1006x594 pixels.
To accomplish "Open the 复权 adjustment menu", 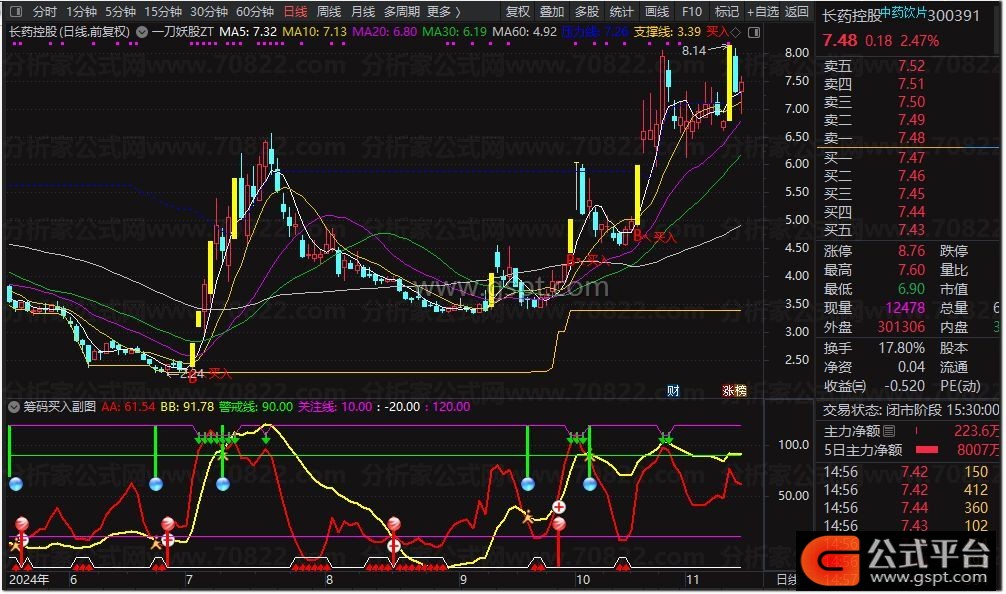I will click(x=518, y=12).
